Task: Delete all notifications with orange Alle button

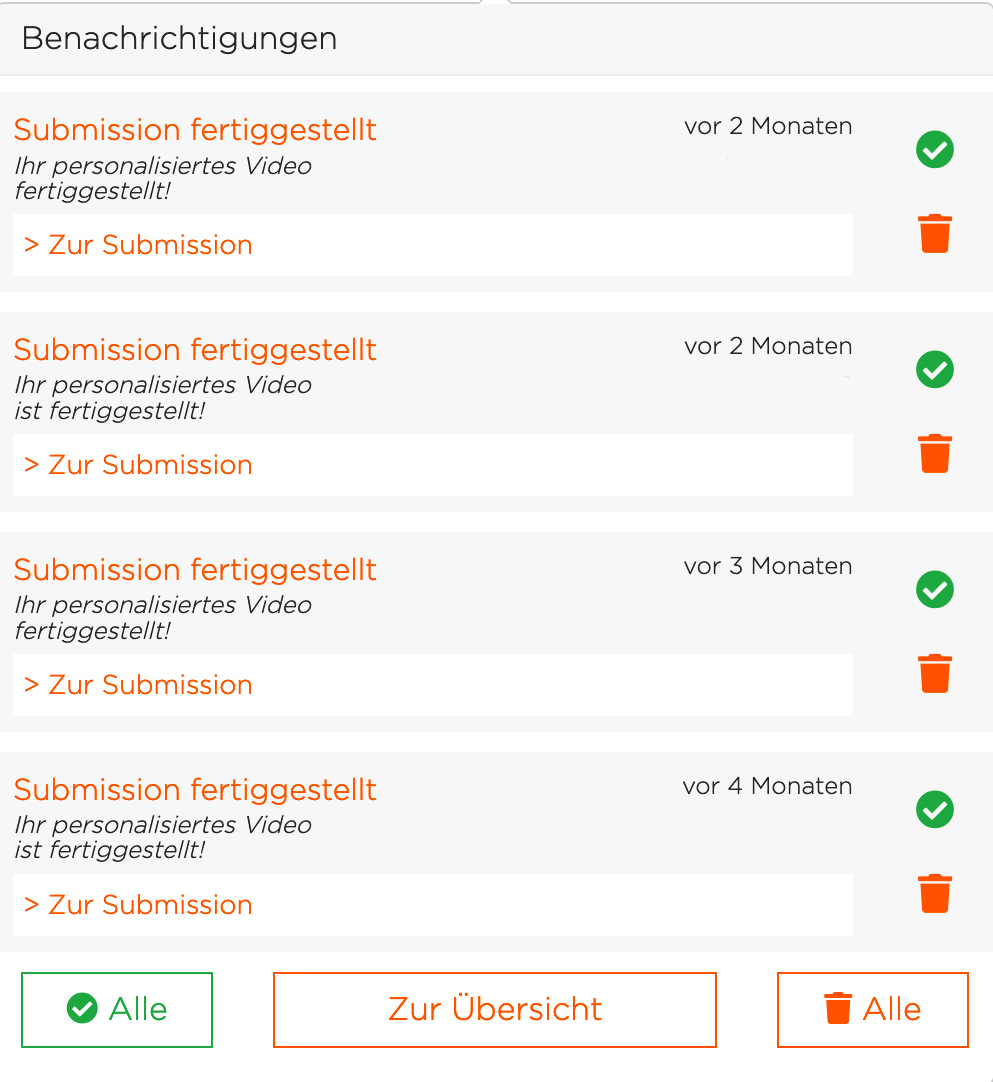Action: 873,1010
